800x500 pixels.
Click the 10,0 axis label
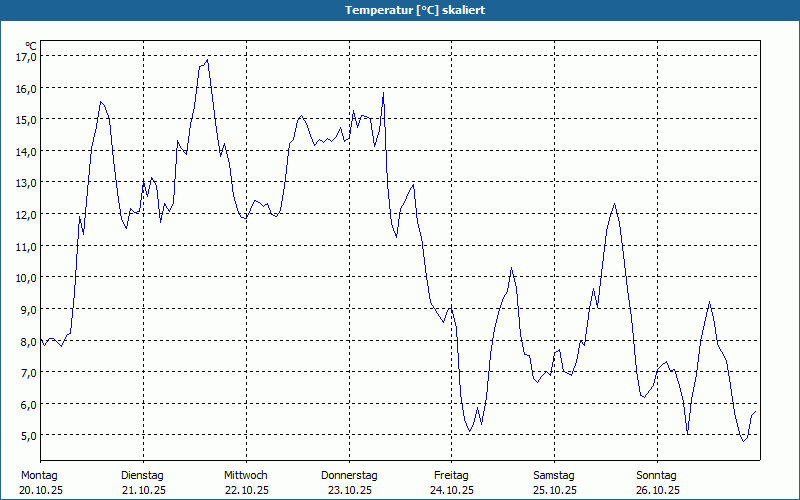point(27,278)
